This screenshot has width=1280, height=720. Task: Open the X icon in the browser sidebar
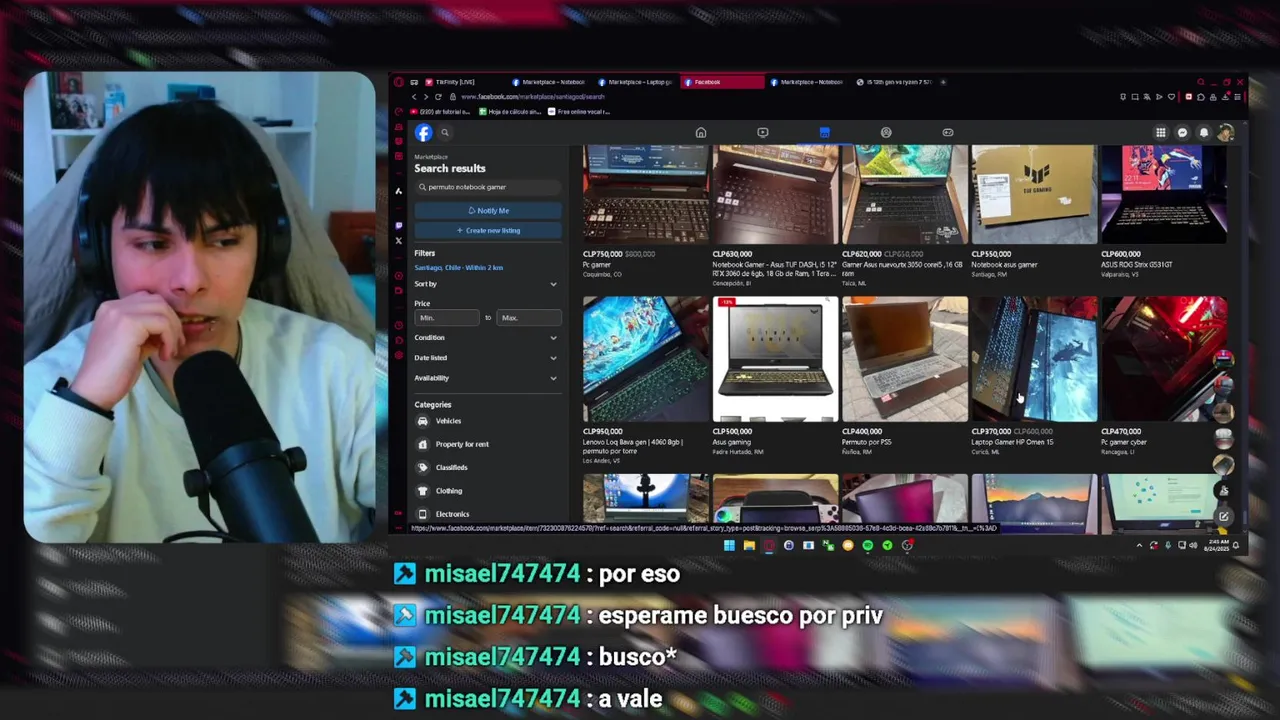[x=399, y=240]
